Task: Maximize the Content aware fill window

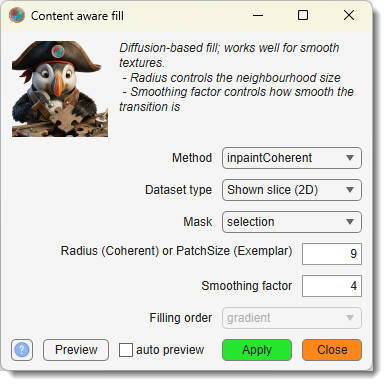Action: tap(303, 15)
